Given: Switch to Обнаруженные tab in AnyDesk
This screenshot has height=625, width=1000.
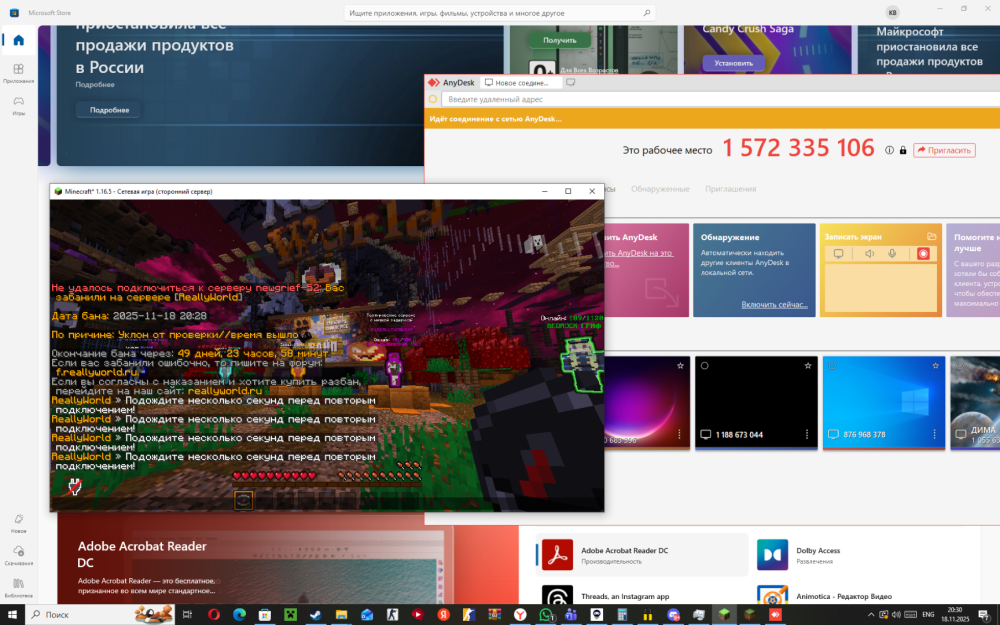Looking at the screenshot, I should [660, 189].
